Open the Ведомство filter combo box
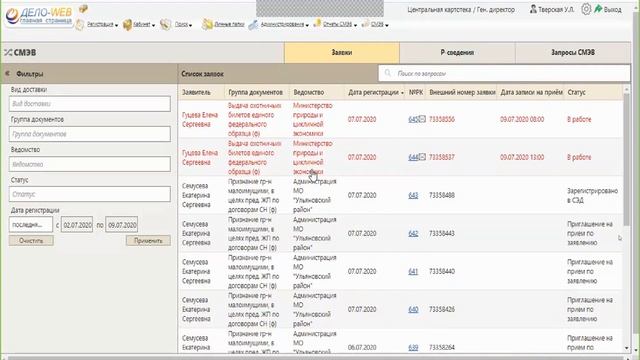This screenshot has width=640, height=360. click(90, 164)
